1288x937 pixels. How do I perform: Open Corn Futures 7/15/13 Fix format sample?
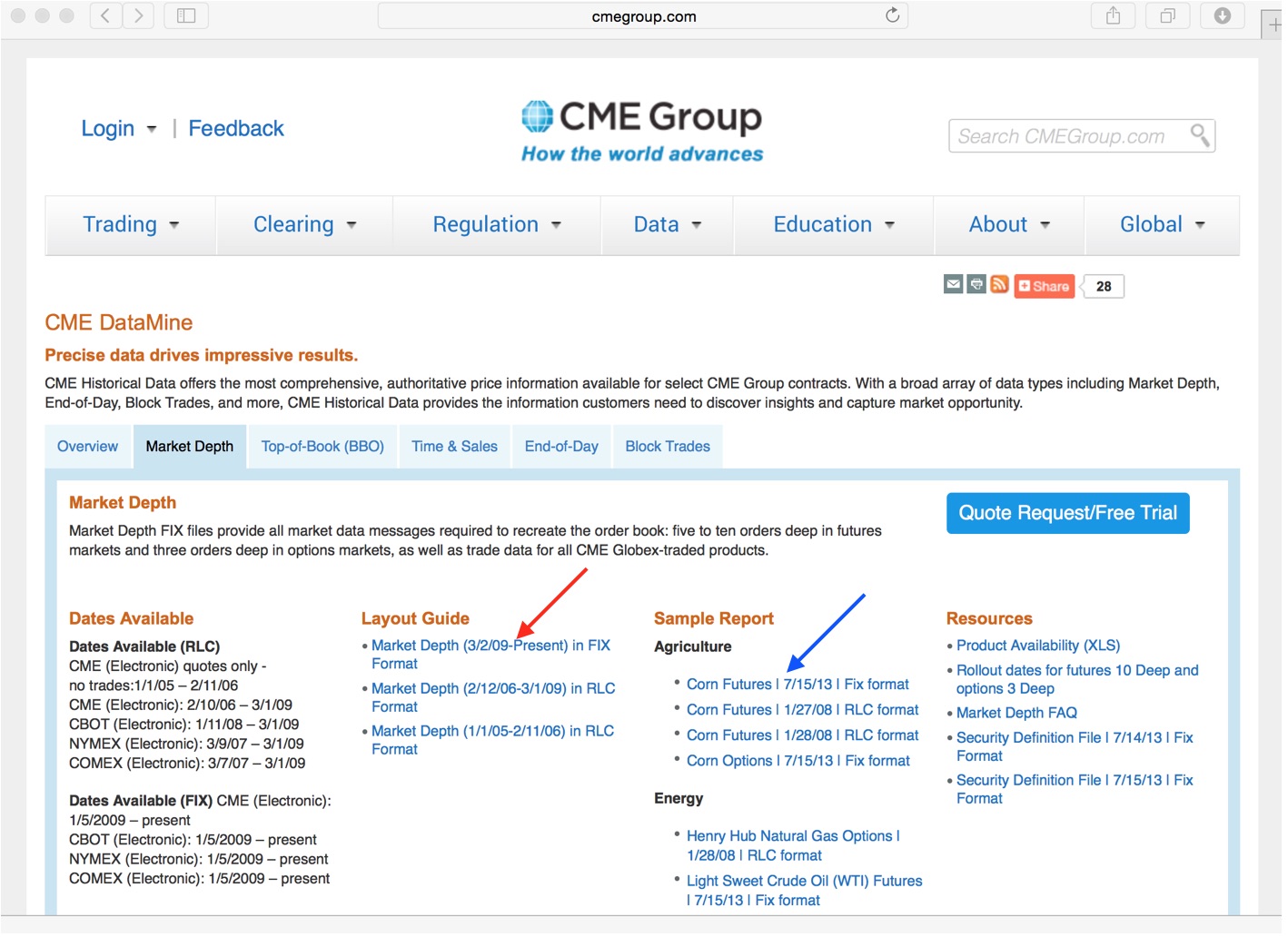tap(798, 685)
